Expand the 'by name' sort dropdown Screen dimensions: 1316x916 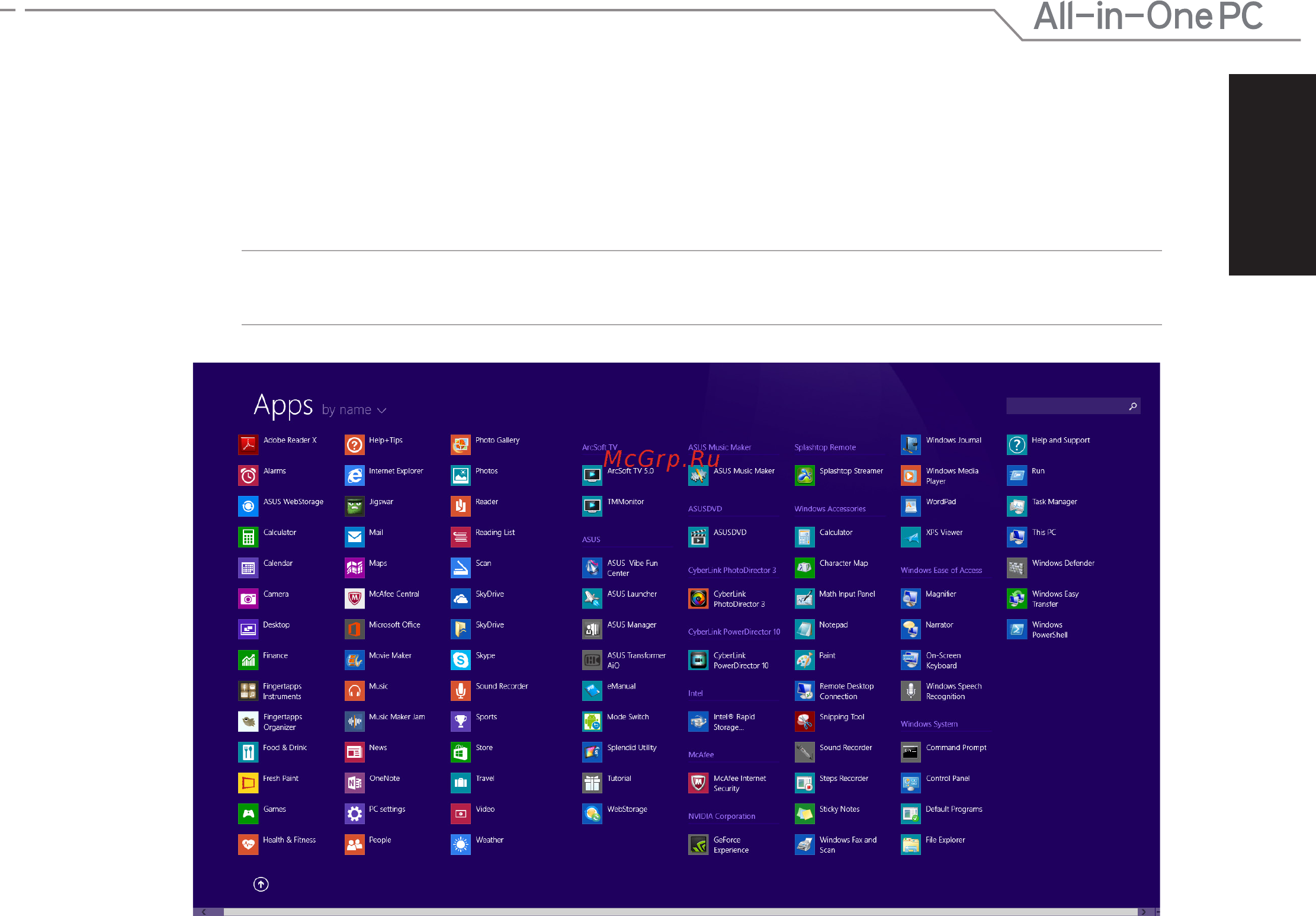(x=354, y=410)
